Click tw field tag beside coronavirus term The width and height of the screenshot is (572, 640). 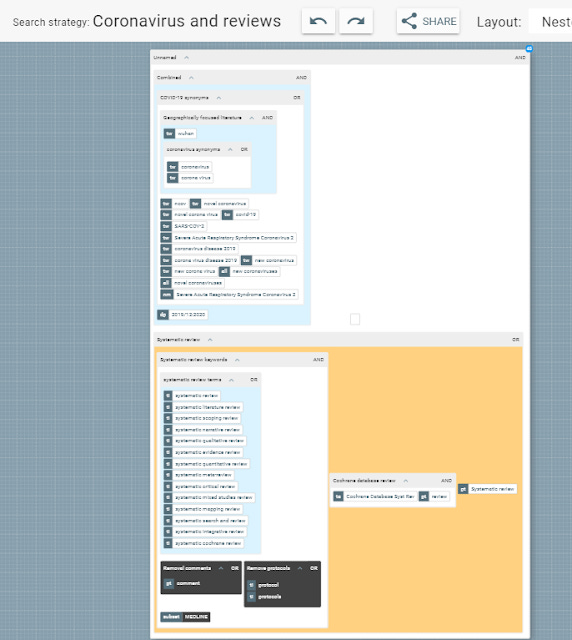172,167
